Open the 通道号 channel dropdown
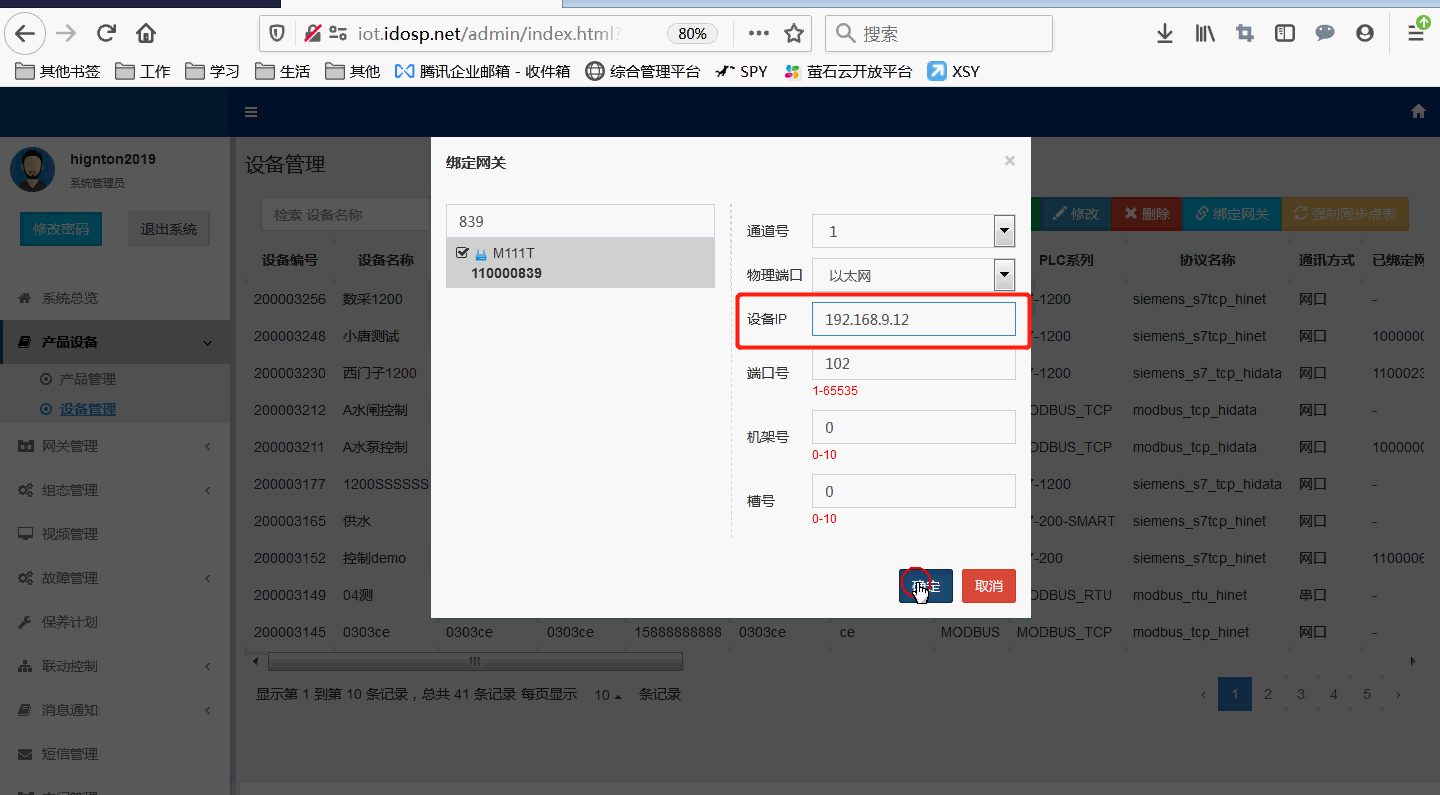Screen dimensions: 1440x795 (x=1003, y=231)
